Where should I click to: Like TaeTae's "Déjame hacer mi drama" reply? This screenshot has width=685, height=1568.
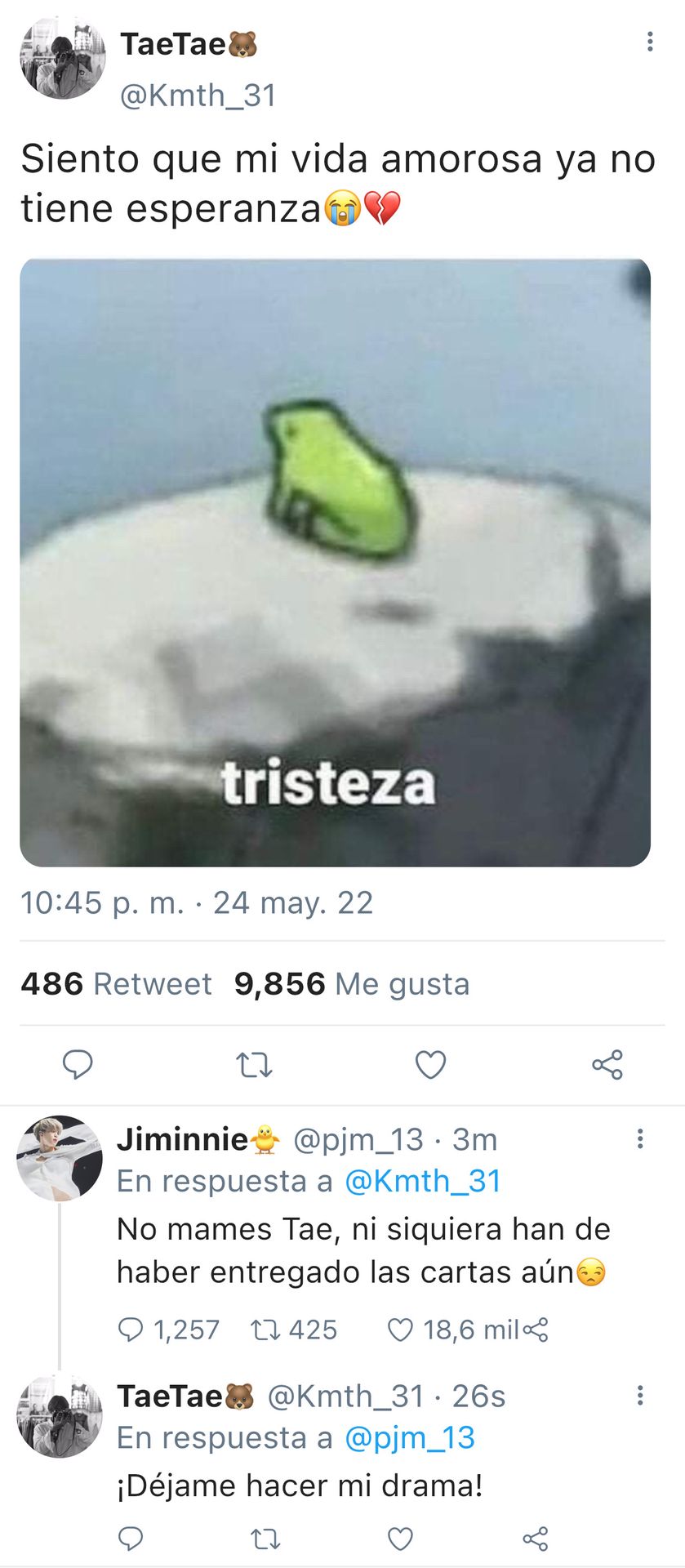400,1539
